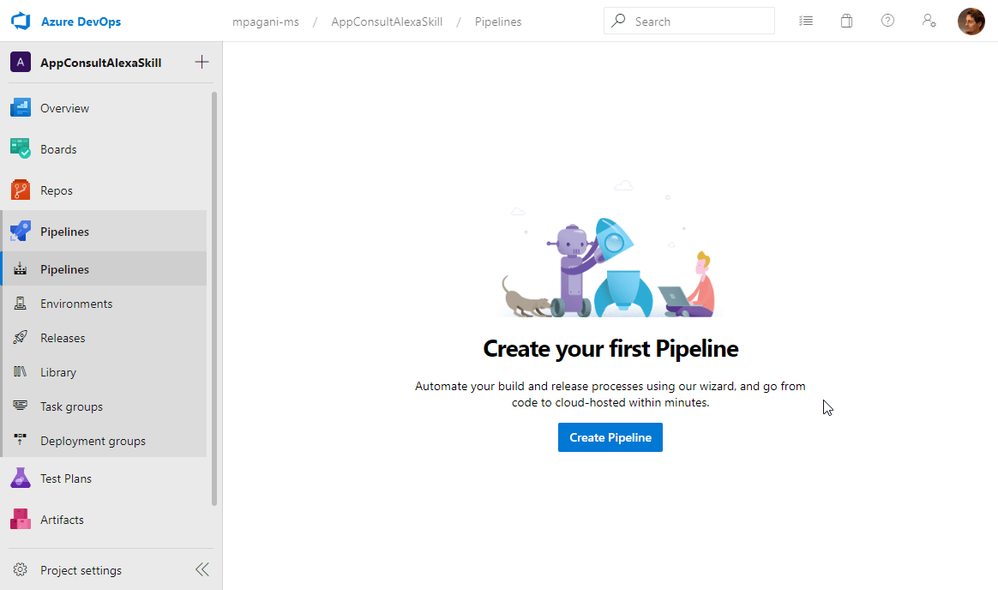Open the work items list icon

(806, 21)
